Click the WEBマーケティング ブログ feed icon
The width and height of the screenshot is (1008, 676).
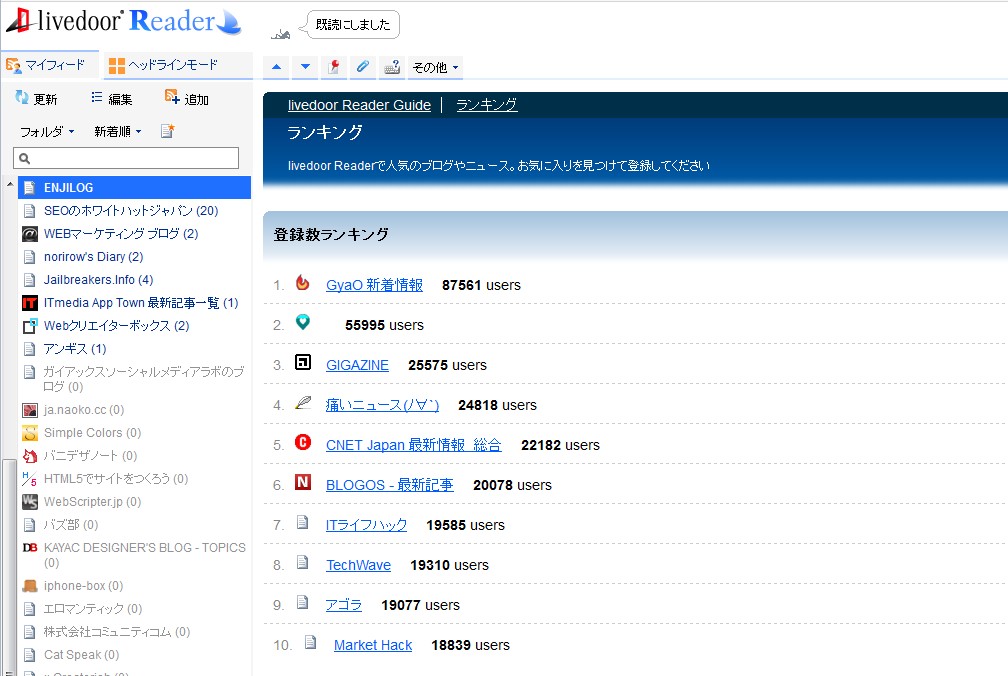(30, 234)
